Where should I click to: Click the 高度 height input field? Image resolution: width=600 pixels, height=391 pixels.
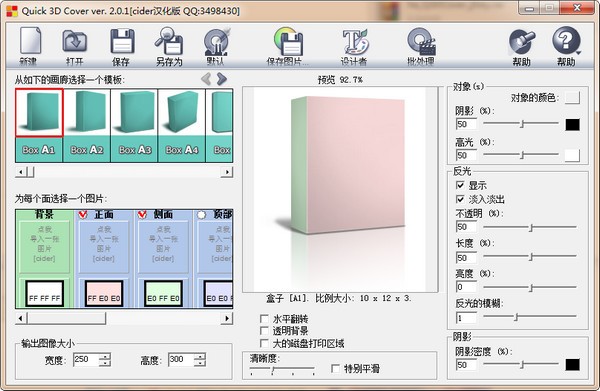tap(181, 359)
